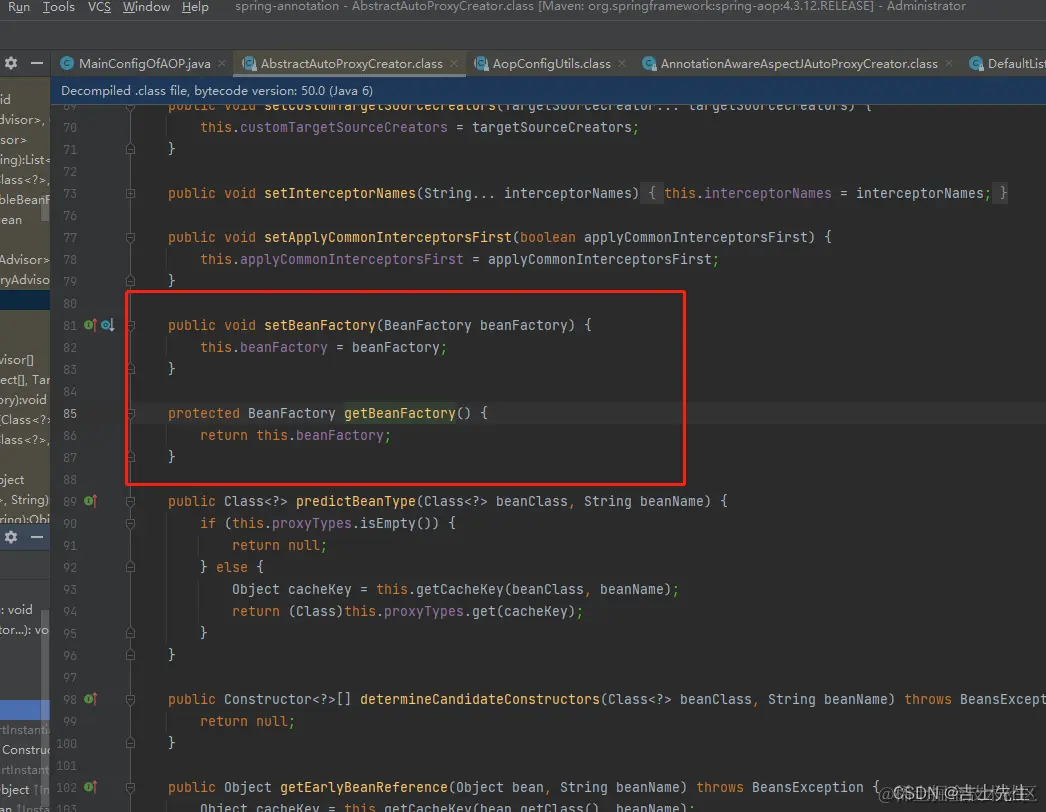Open the Help menu
1046x812 pixels.
point(195,7)
